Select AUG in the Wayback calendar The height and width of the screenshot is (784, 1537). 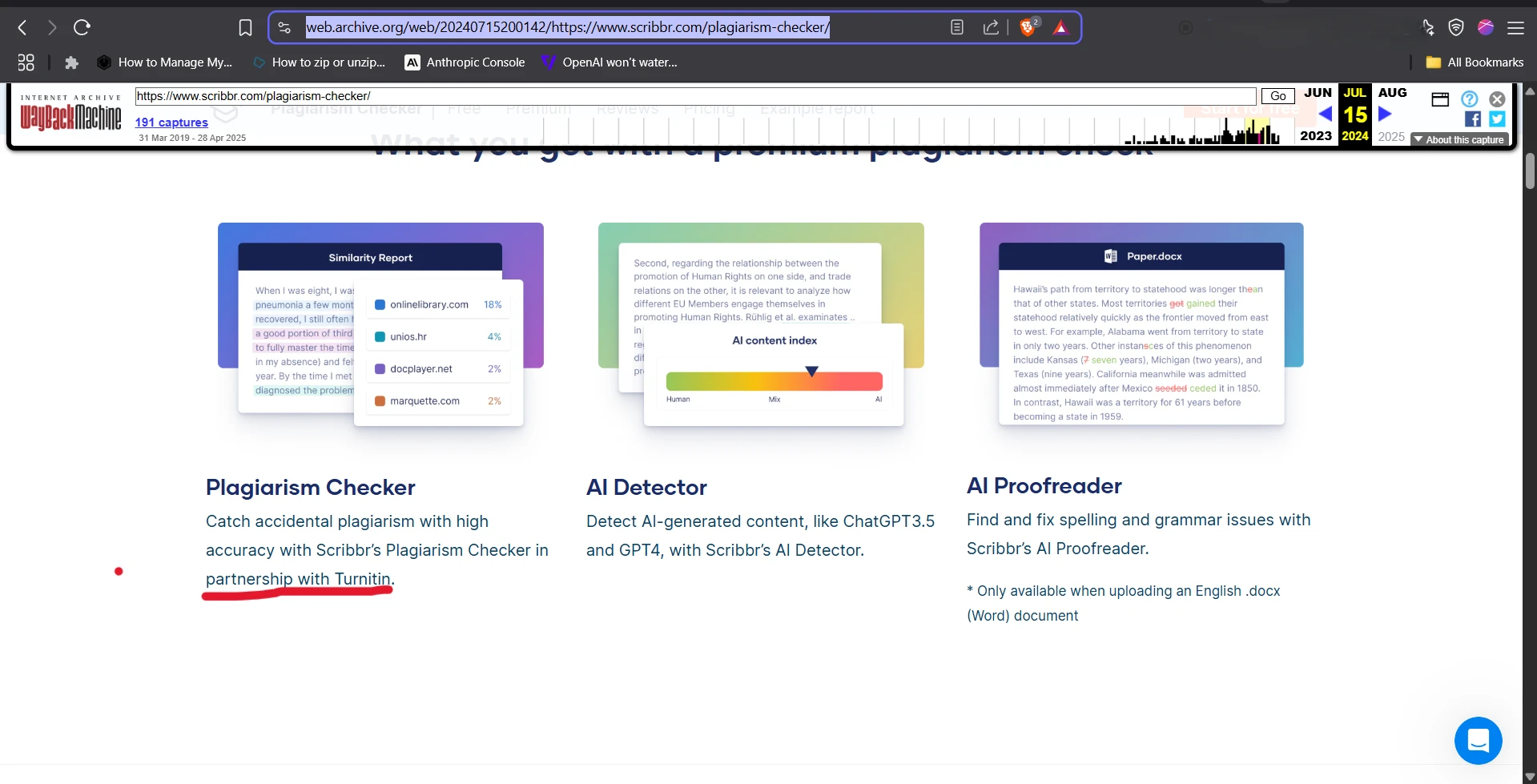[1392, 93]
